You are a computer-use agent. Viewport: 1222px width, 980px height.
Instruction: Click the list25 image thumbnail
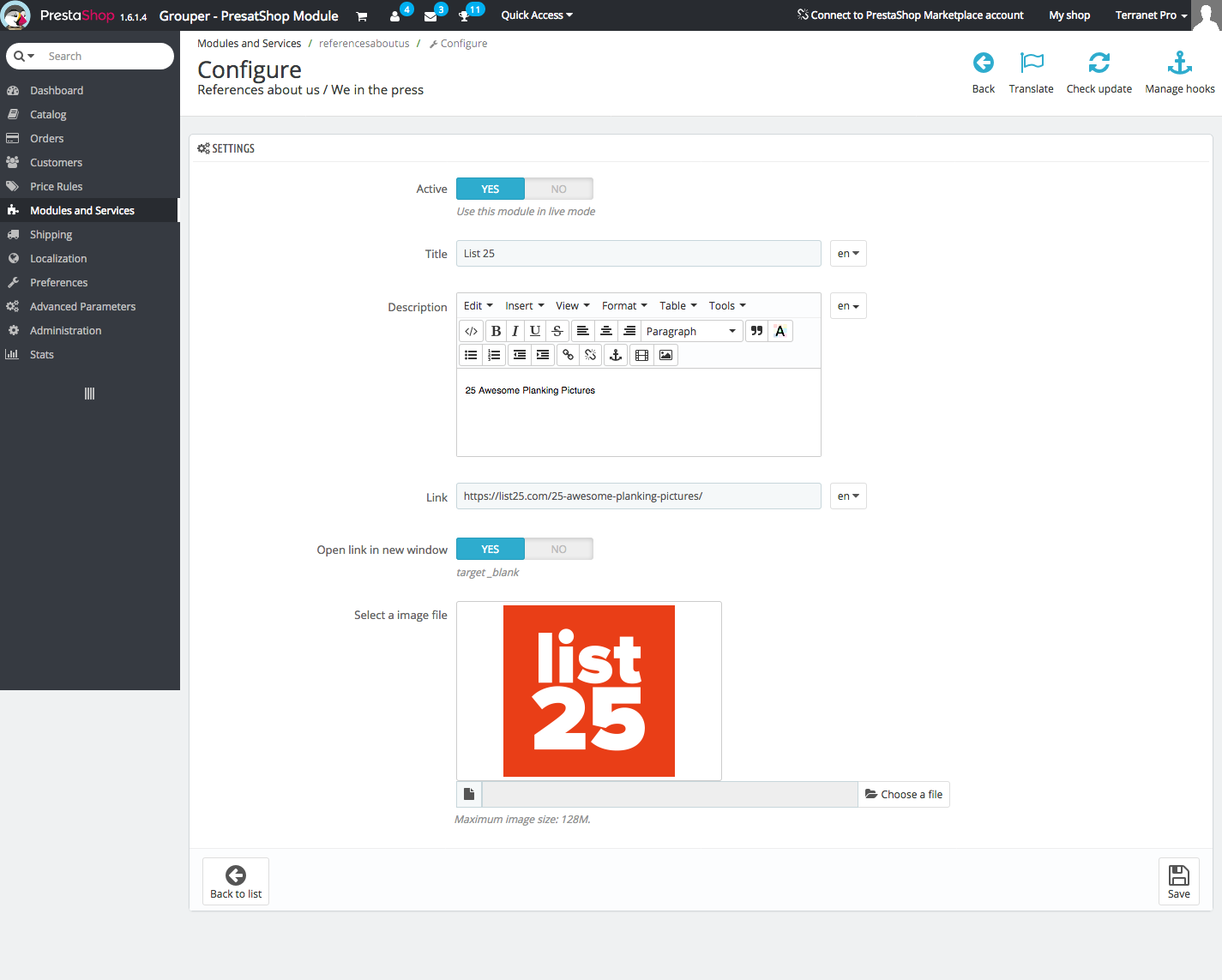coord(589,691)
